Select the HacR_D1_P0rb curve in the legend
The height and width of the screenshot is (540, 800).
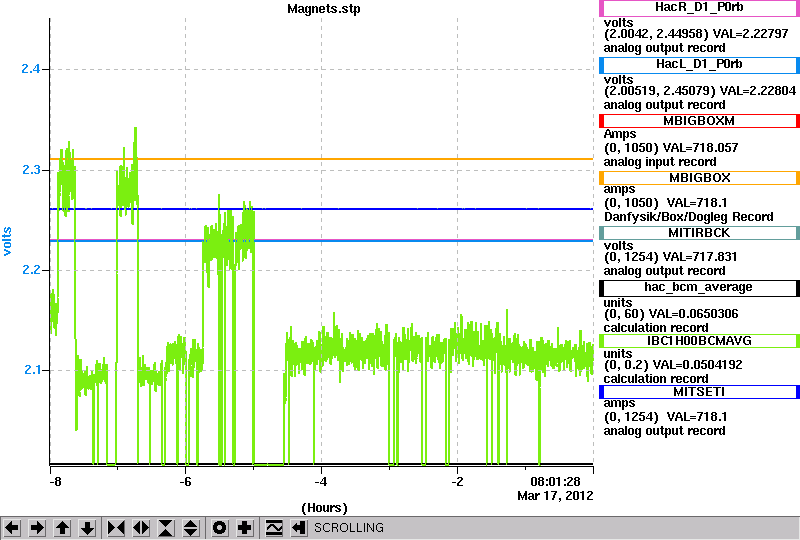699,8
